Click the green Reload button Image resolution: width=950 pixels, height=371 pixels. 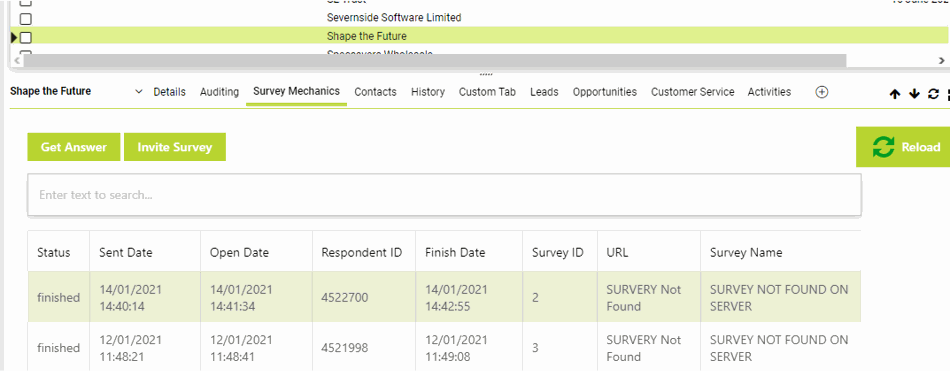pyautogui.click(x=903, y=147)
